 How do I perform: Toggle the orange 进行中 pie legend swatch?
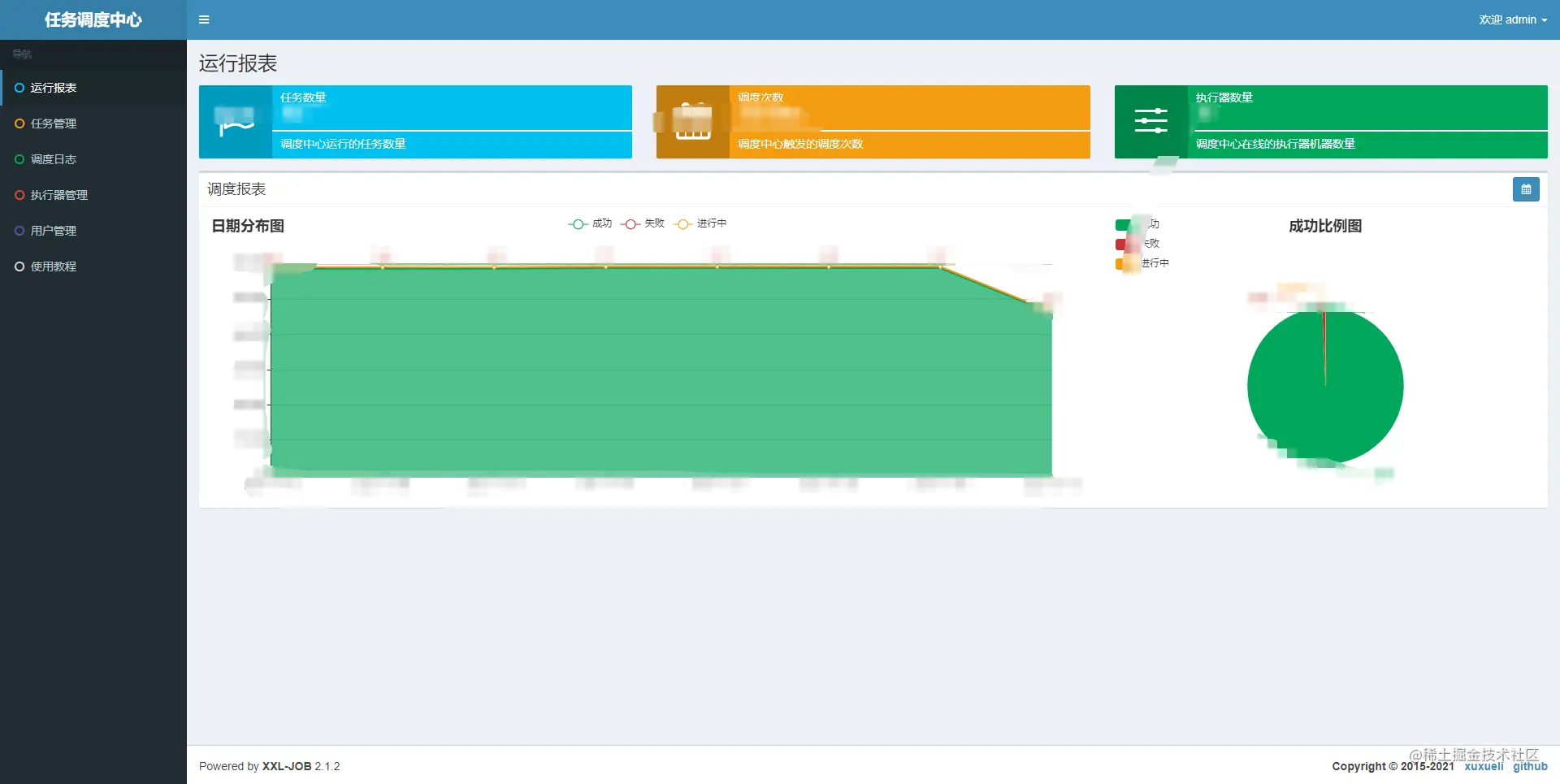[1124, 264]
